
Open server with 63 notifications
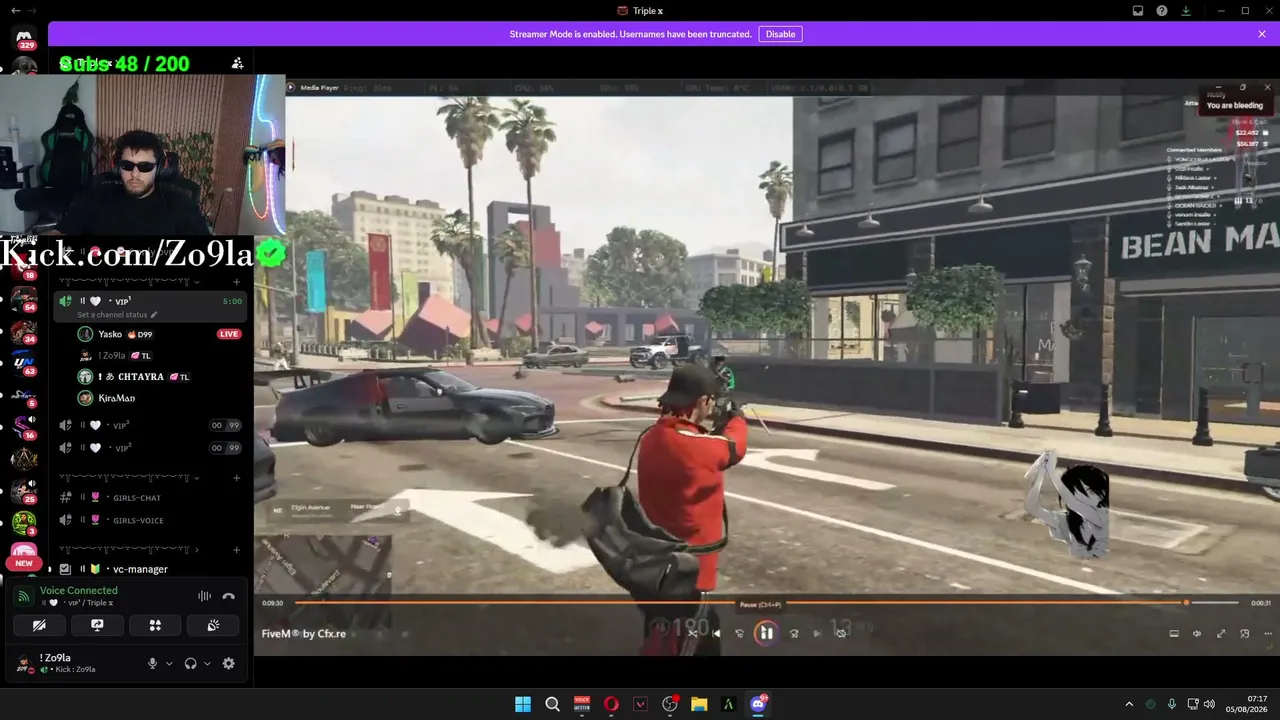pos(24,363)
